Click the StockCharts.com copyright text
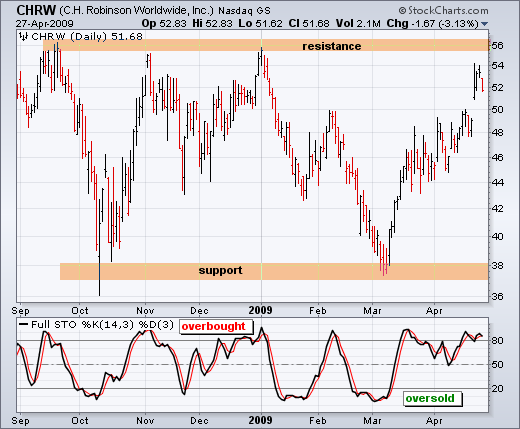The width and height of the screenshot is (520, 429). coord(444,11)
